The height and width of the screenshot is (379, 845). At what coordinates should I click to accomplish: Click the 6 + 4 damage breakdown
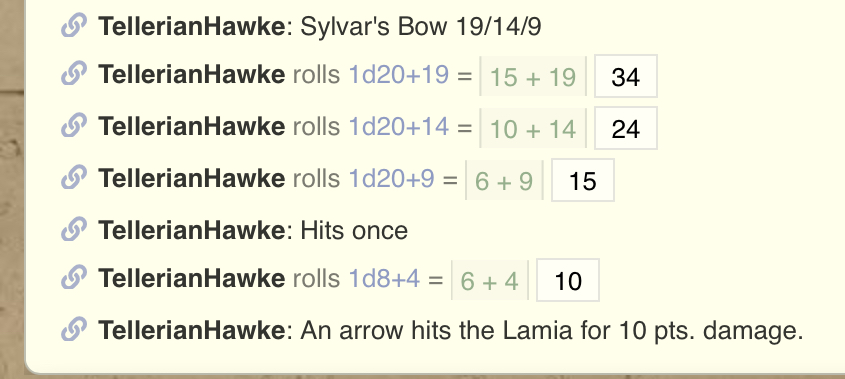pyautogui.click(x=490, y=280)
